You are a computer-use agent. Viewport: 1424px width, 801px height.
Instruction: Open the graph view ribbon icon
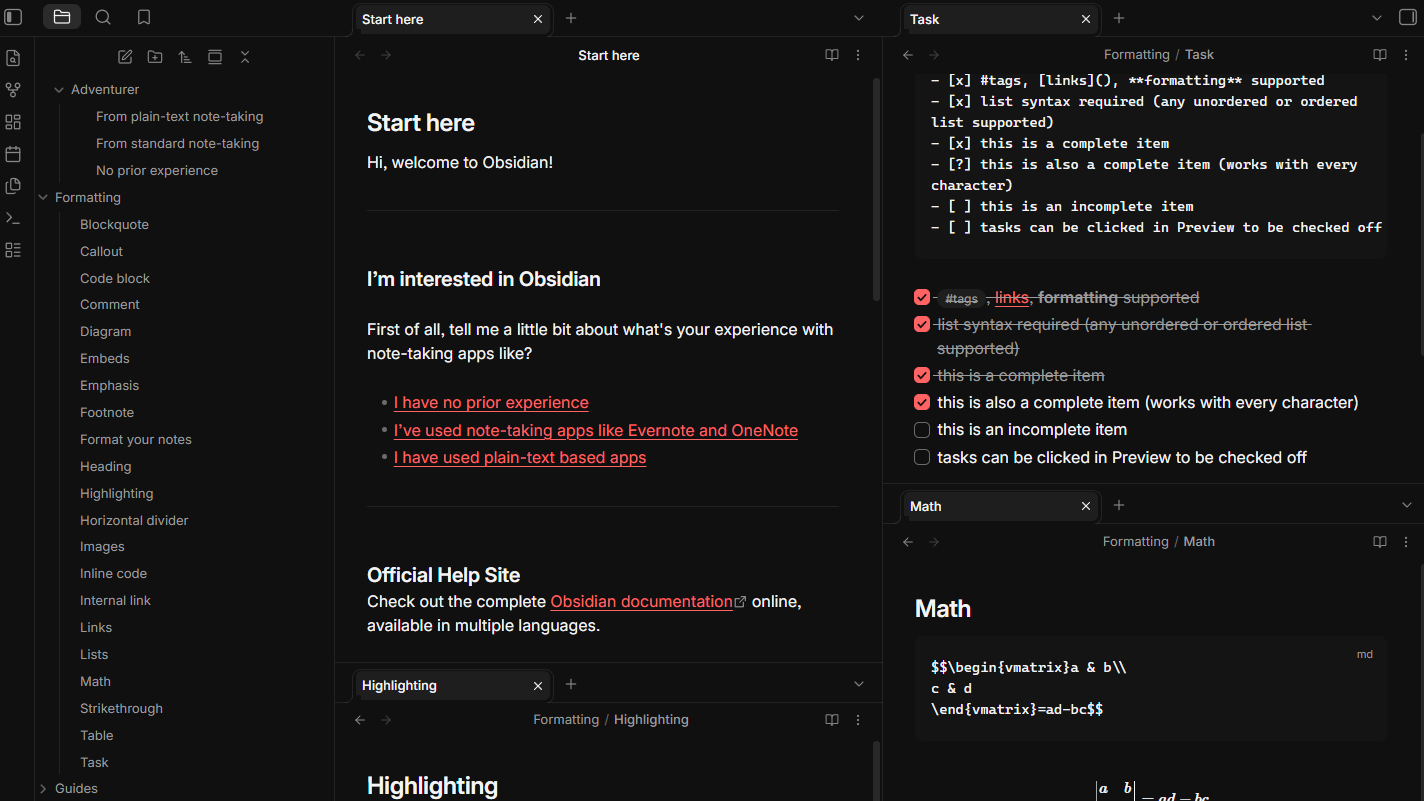point(13,90)
